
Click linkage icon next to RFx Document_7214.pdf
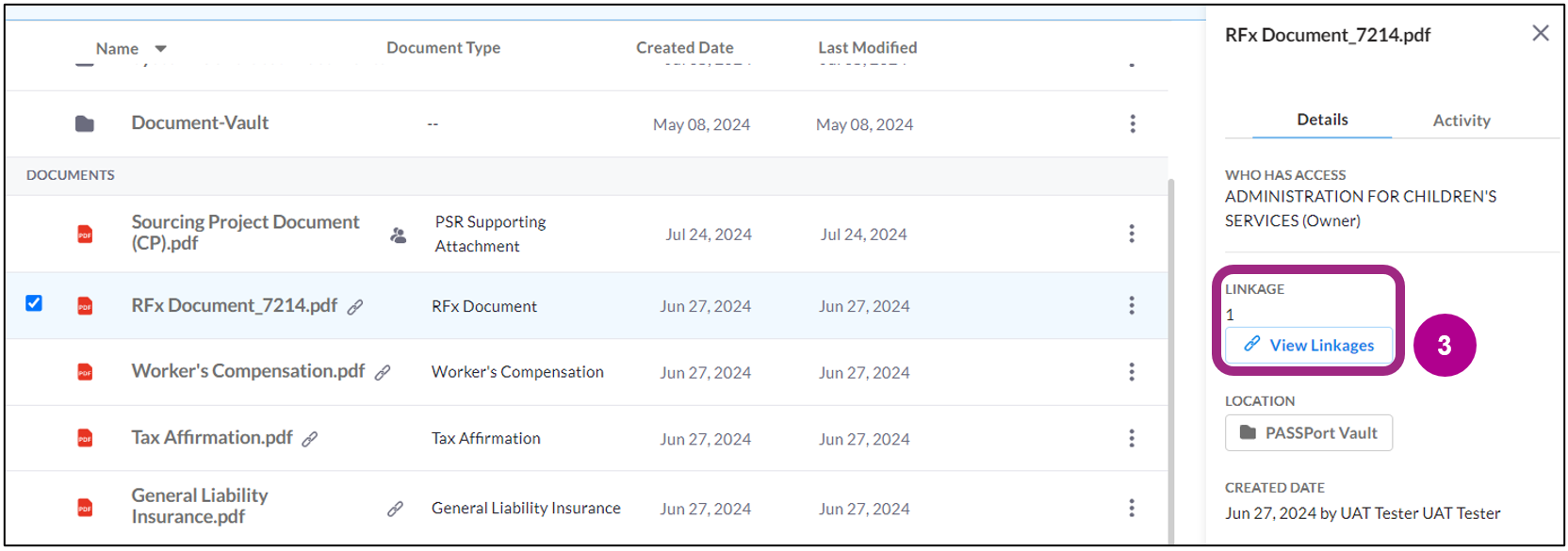tap(355, 307)
